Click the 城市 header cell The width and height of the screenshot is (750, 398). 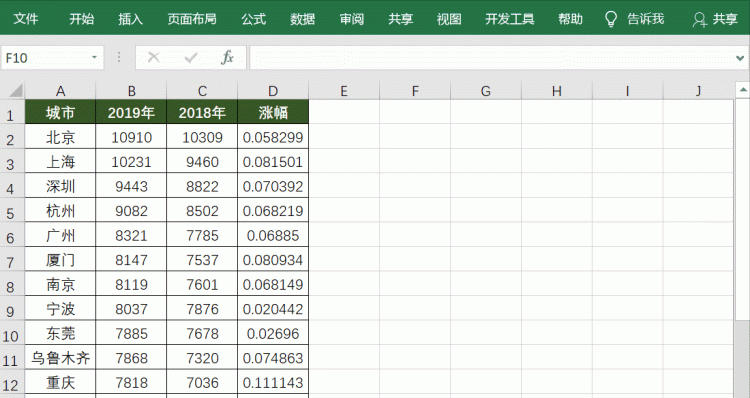pyautogui.click(x=60, y=112)
